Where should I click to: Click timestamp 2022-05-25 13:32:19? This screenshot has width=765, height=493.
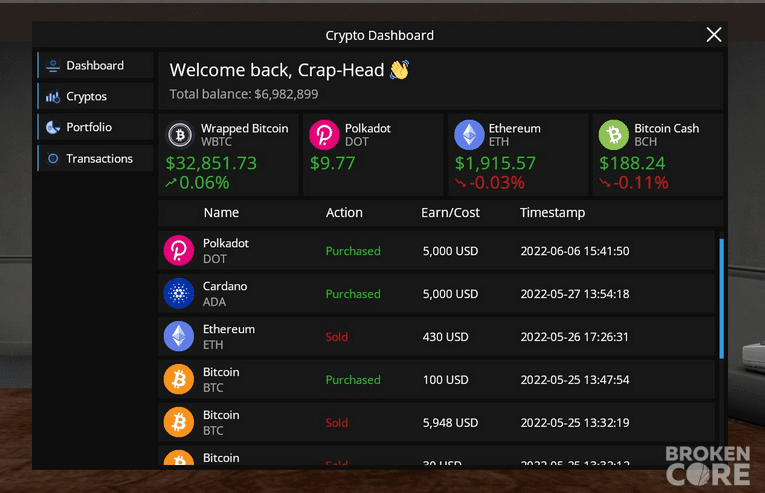coord(575,423)
